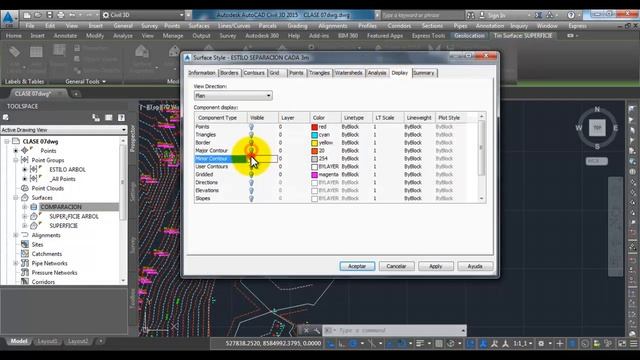The image size is (640, 360).
Task: Click the Undo arrow in quick access toolbar
Action: point(72,15)
